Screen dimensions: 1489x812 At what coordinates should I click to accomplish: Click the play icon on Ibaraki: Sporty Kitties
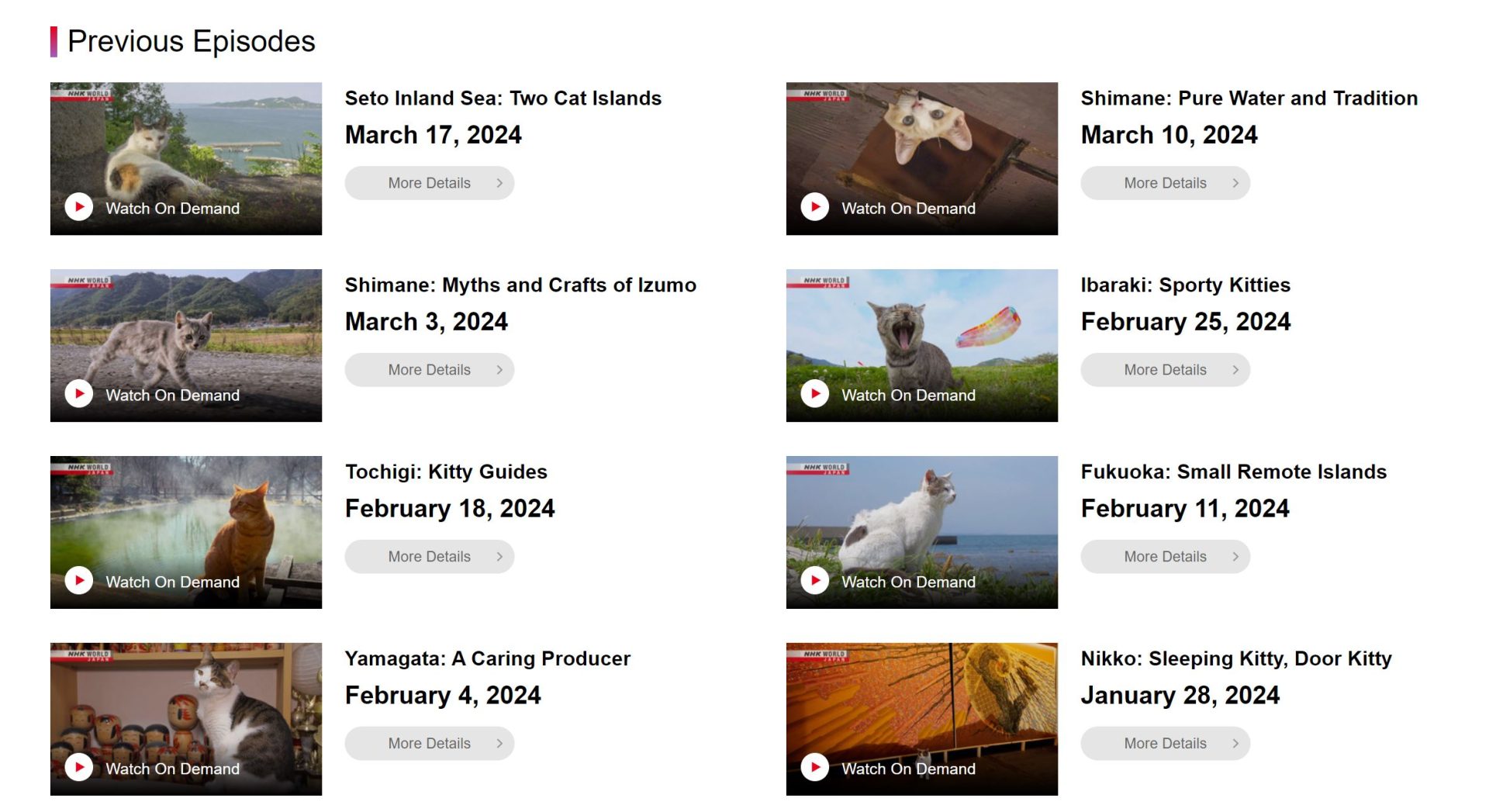tap(814, 394)
